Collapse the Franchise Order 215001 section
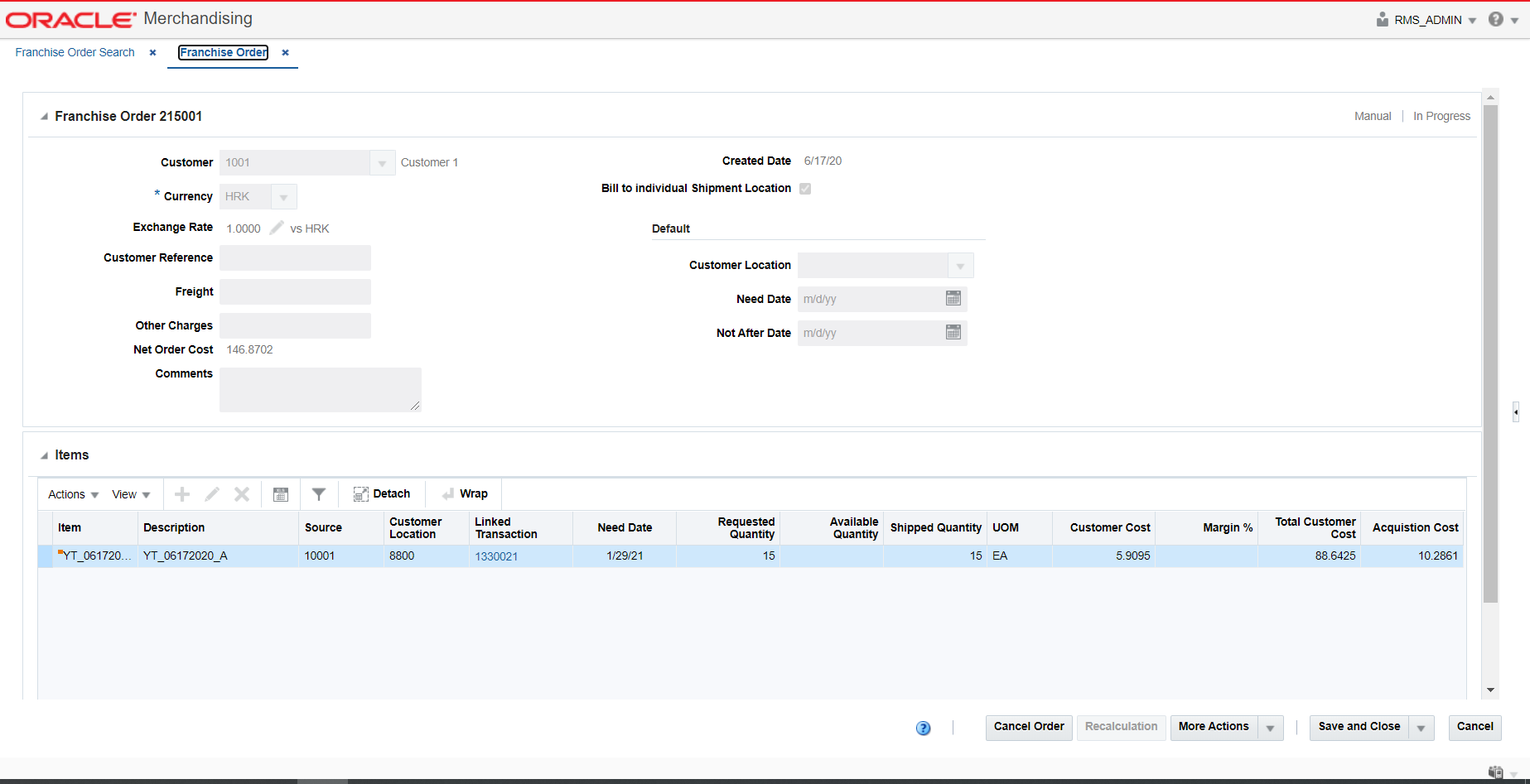The height and width of the screenshot is (784, 1530). point(44,117)
